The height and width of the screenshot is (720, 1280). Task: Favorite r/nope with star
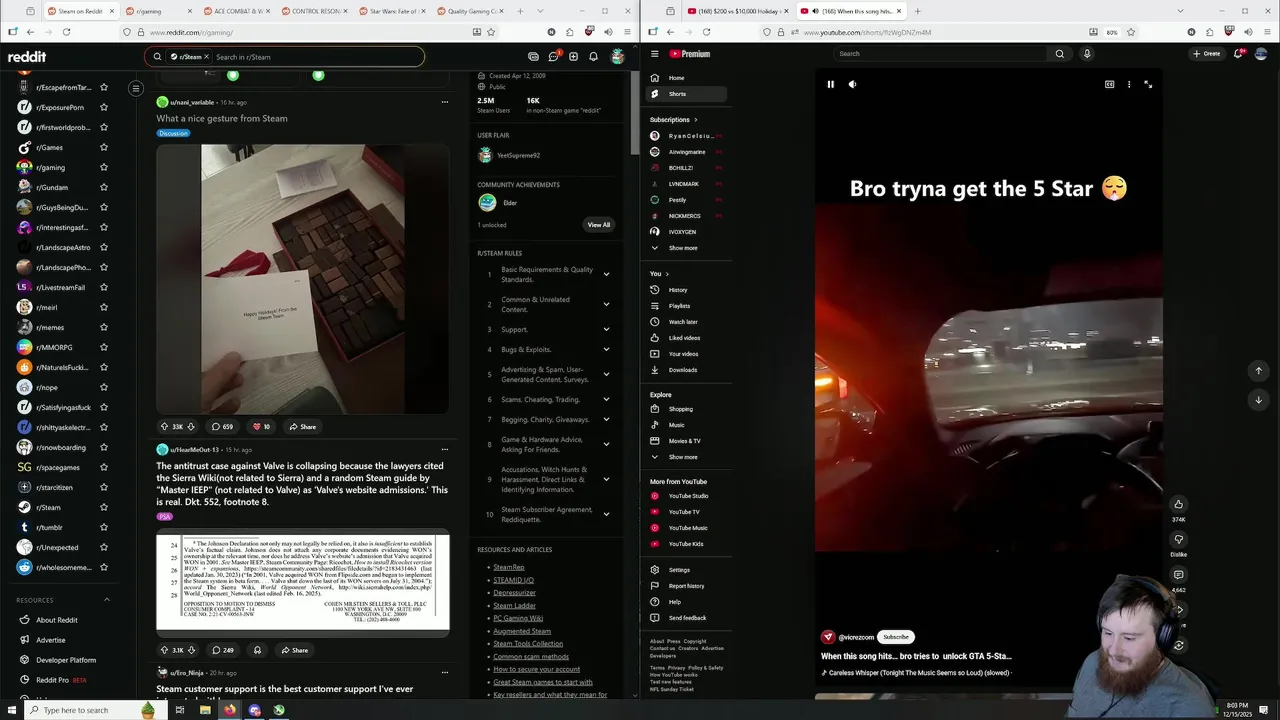pos(104,388)
